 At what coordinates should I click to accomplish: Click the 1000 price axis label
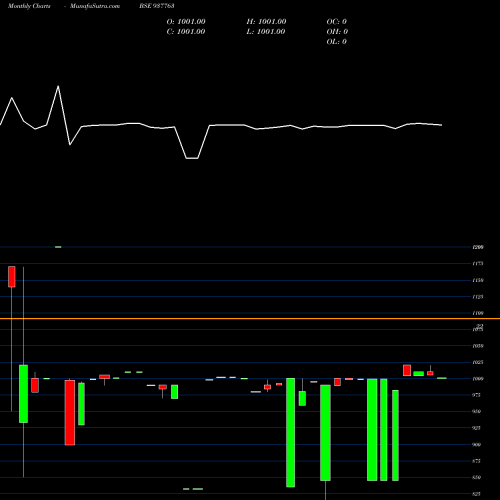pyautogui.click(x=478, y=379)
